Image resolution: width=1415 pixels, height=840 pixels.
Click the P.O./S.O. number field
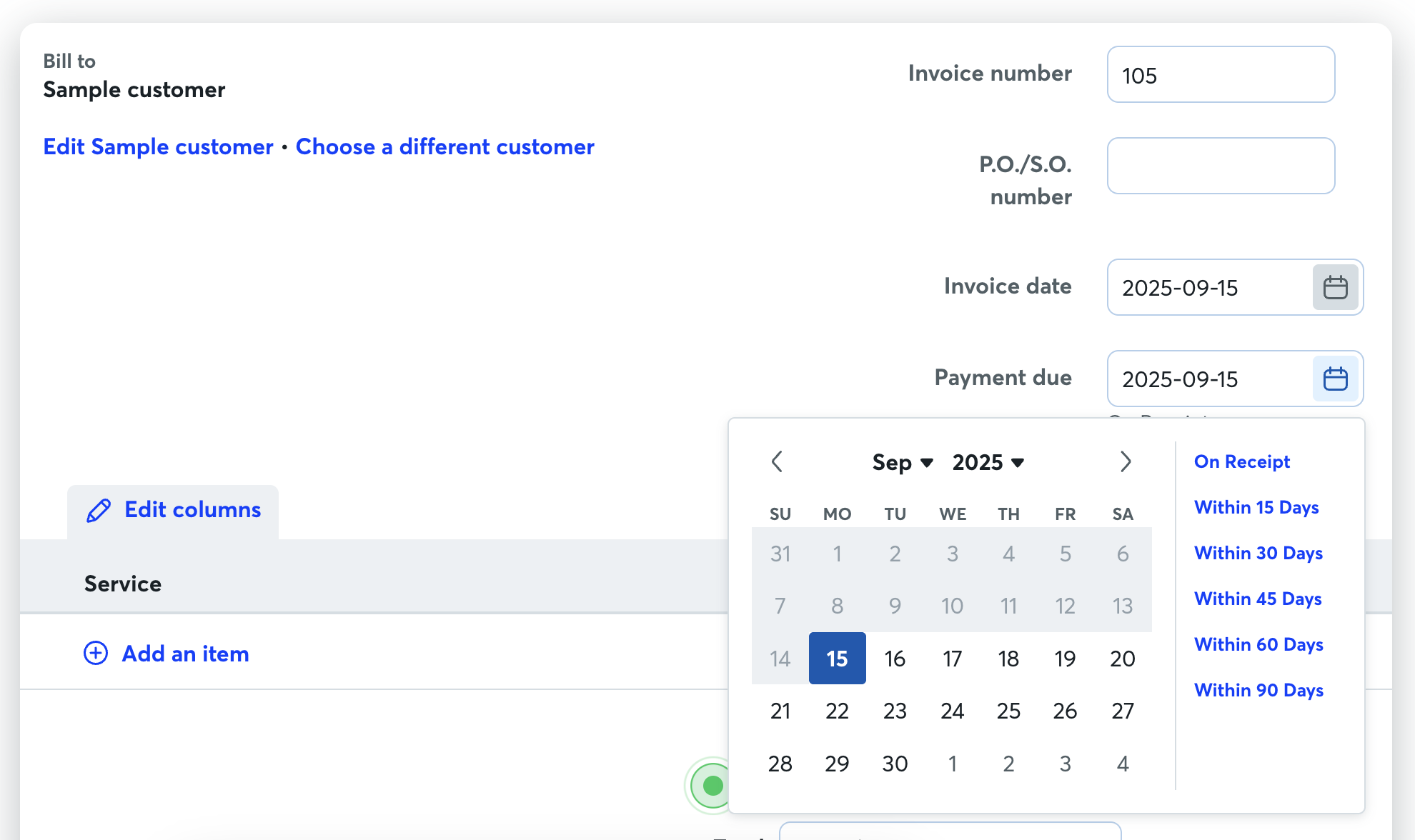pyautogui.click(x=1221, y=166)
